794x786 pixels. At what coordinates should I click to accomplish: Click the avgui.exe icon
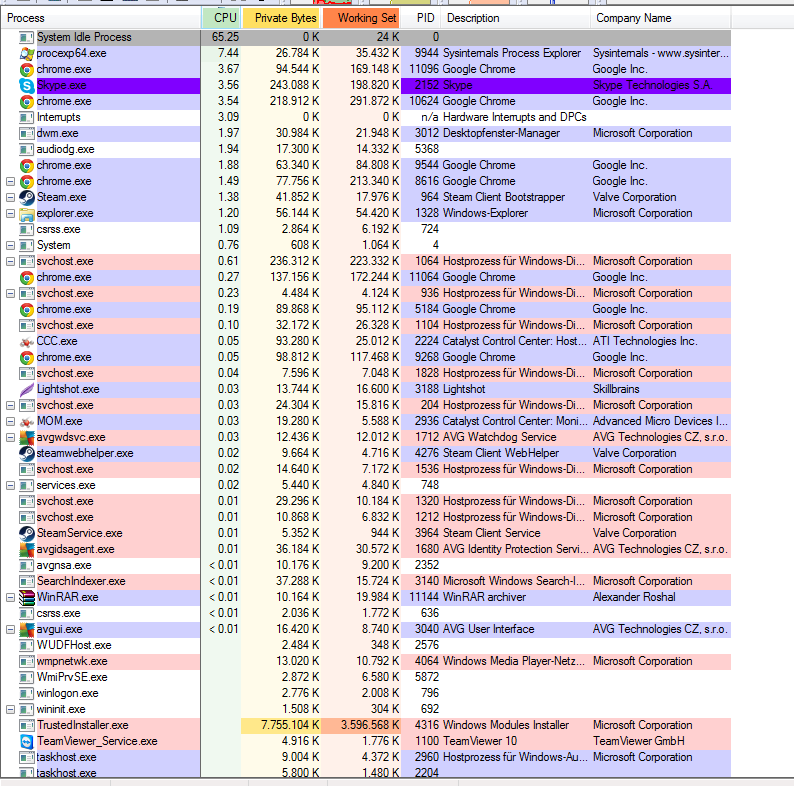pyautogui.click(x=26, y=630)
